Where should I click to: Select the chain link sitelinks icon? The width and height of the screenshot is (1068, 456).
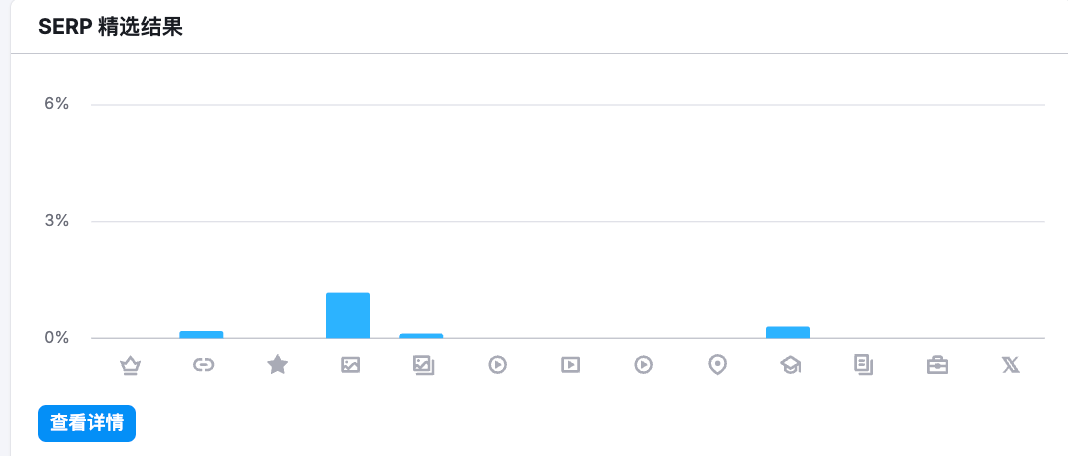point(203,365)
